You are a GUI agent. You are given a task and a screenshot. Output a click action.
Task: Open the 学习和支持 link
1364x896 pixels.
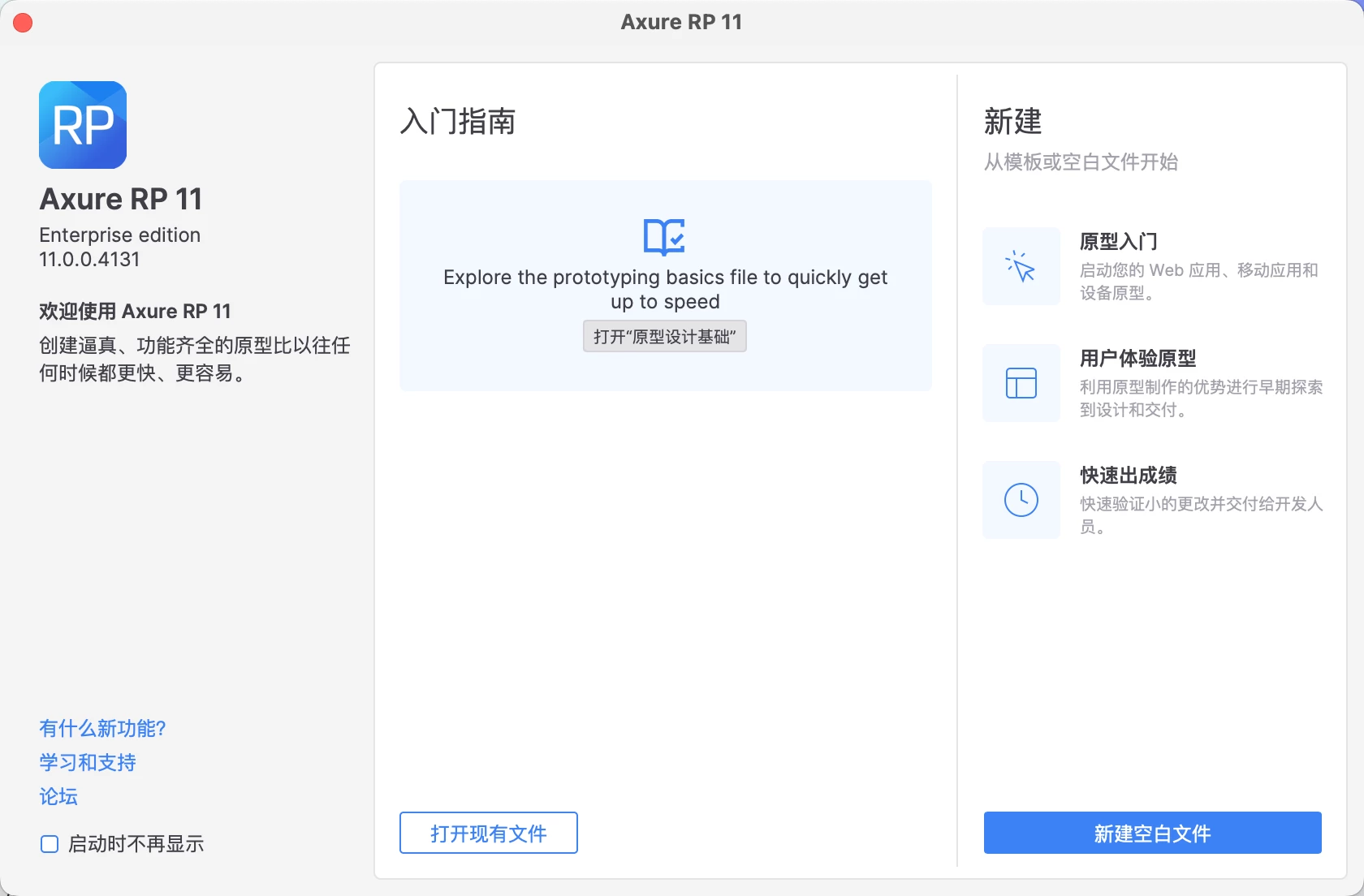[x=87, y=762]
